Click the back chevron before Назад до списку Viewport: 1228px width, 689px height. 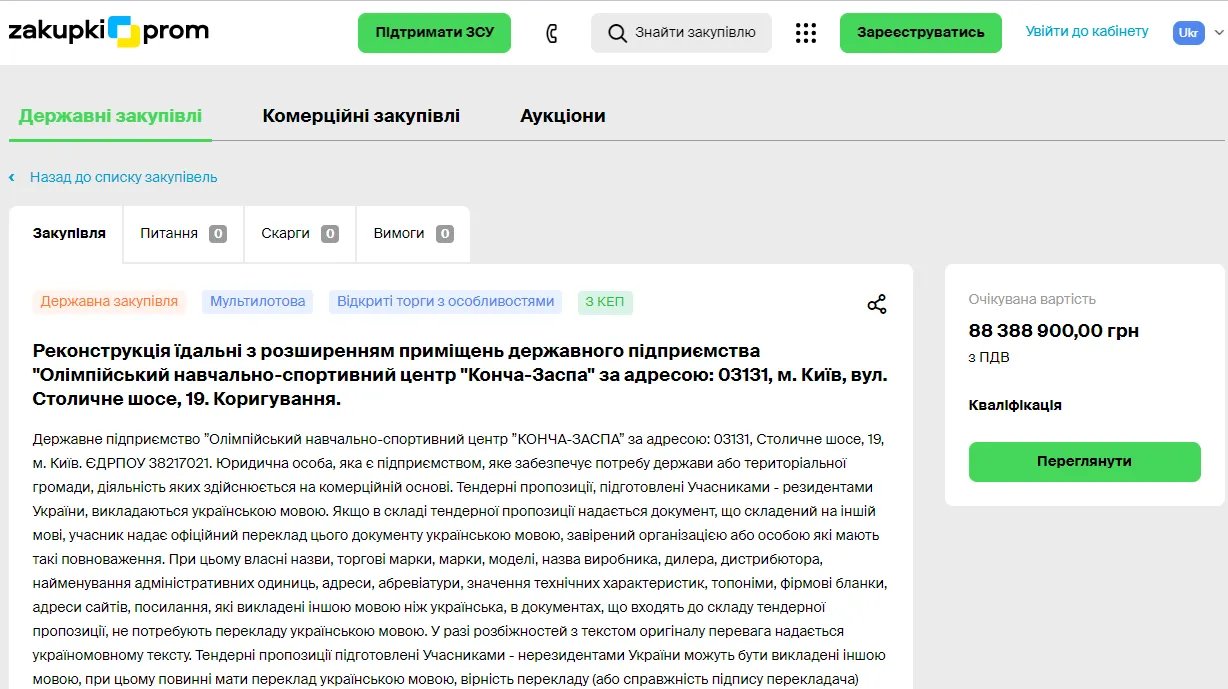11,176
